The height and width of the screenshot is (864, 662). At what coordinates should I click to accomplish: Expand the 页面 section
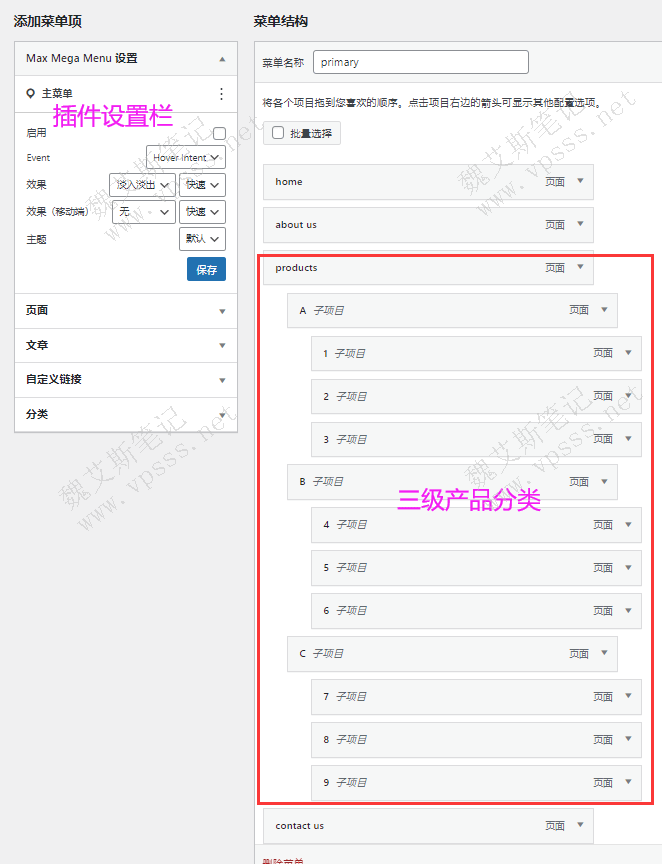(x=222, y=311)
